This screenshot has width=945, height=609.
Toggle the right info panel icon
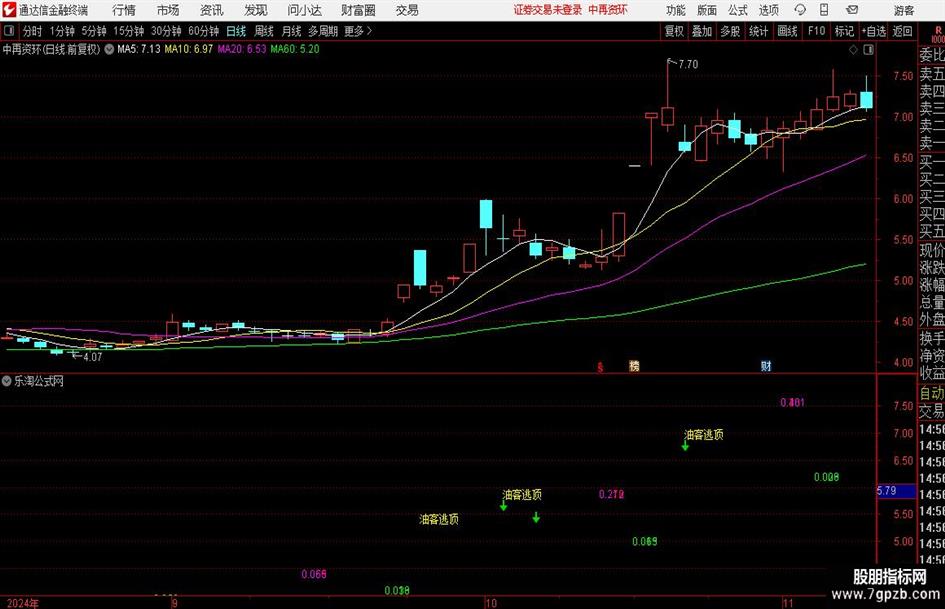[868, 50]
